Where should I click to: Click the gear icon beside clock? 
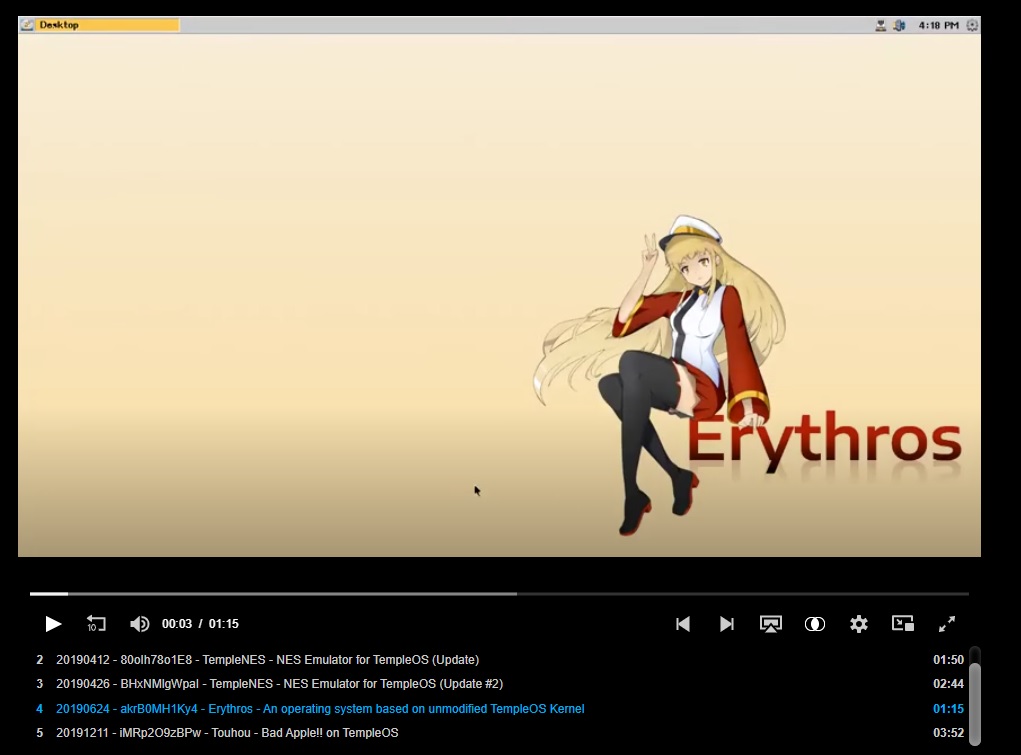tap(972, 25)
